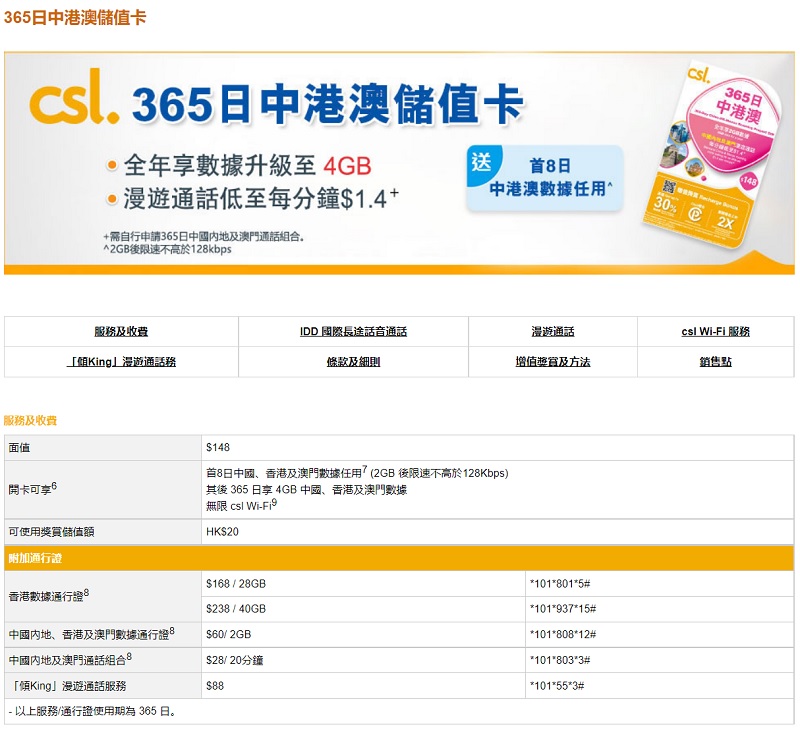Click the 漫遊通話低至每分鐘$1.4 banner text
Image resolution: width=800 pixels, height=733 pixels.
(261, 198)
